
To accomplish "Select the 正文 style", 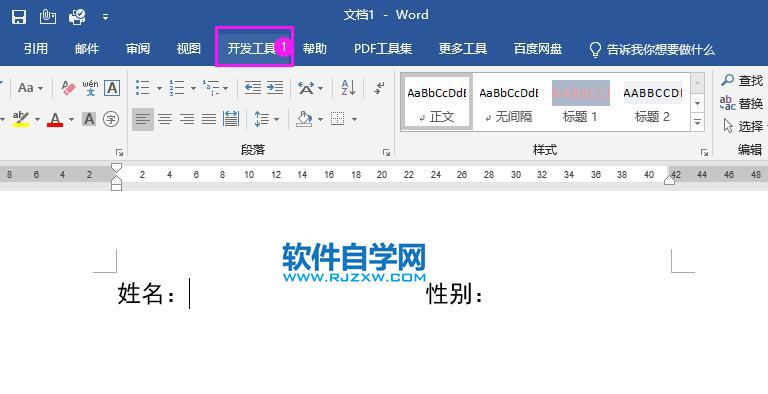I will (437, 102).
